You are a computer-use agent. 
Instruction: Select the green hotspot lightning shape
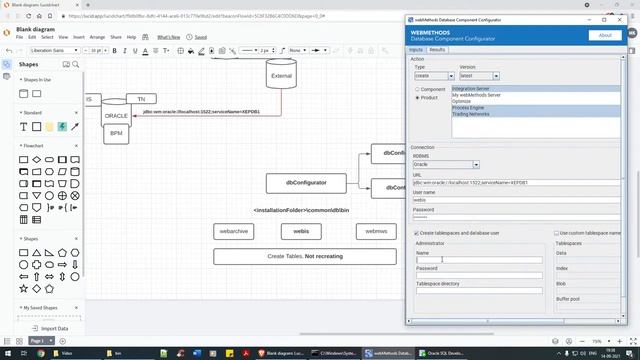click(x=62, y=127)
